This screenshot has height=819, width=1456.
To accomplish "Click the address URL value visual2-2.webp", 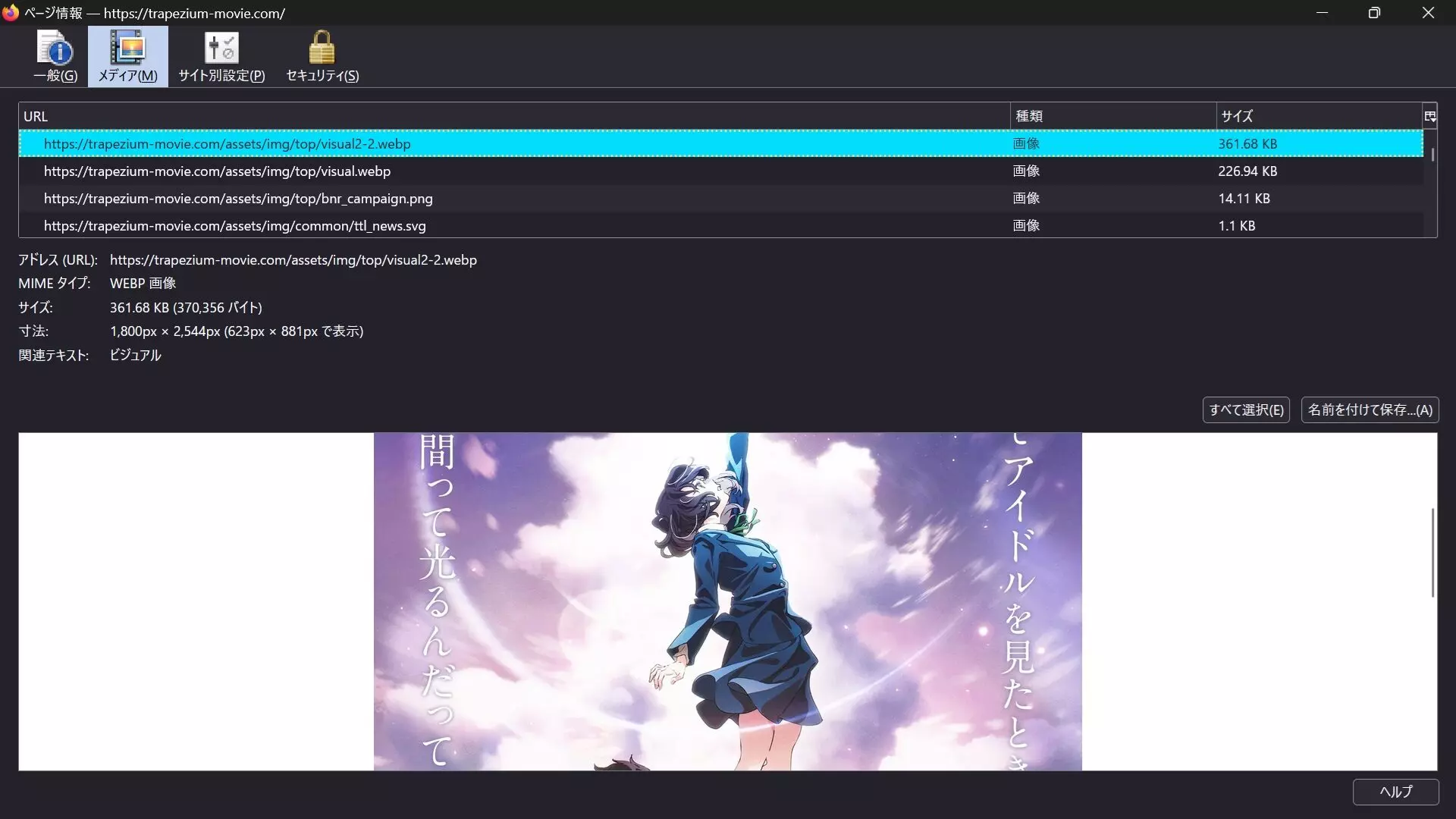I will coord(293,260).
